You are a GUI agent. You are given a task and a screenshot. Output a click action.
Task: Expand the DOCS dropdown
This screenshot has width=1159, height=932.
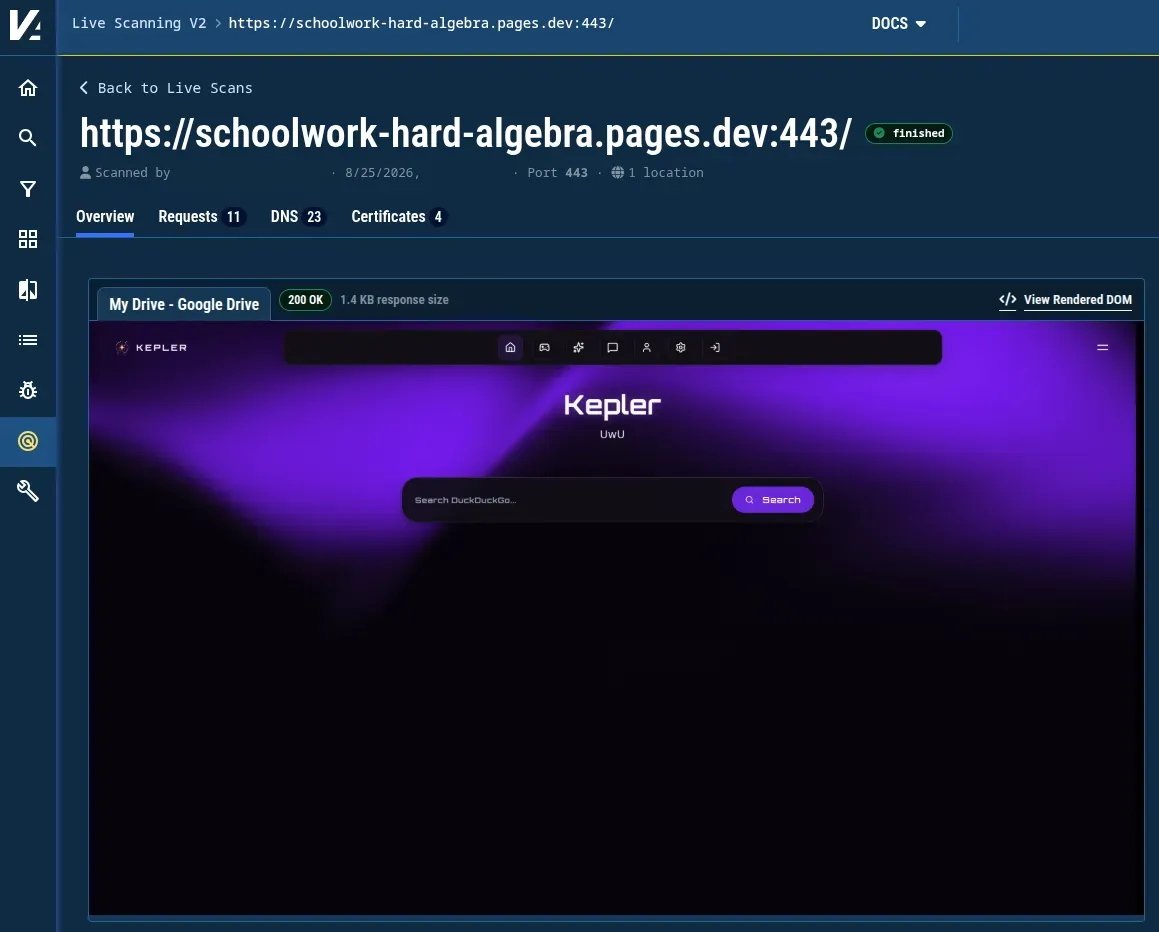click(898, 24)
